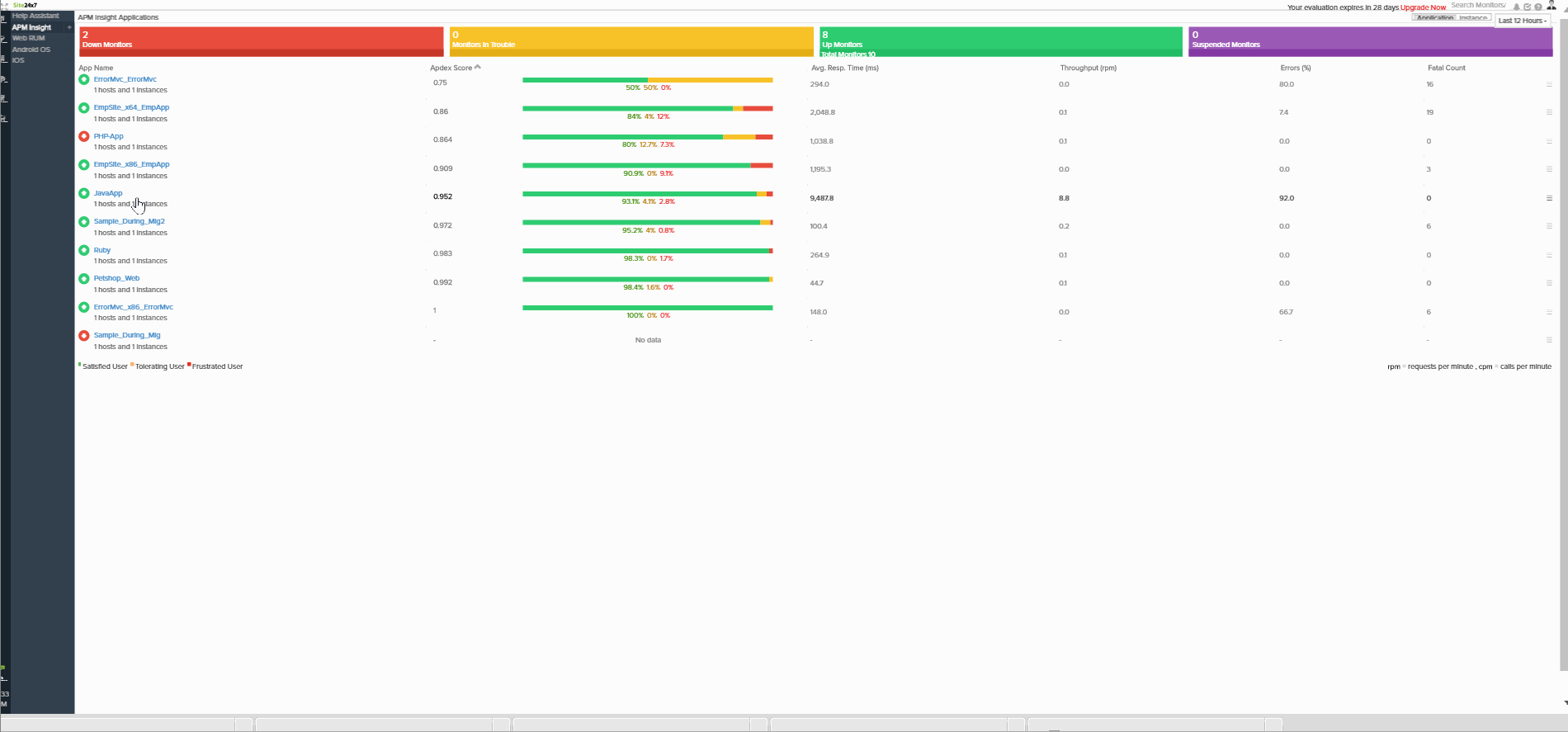Open the user profile avatar icon
This screenshot has width=1568, height=732.
click(1551, 5)
